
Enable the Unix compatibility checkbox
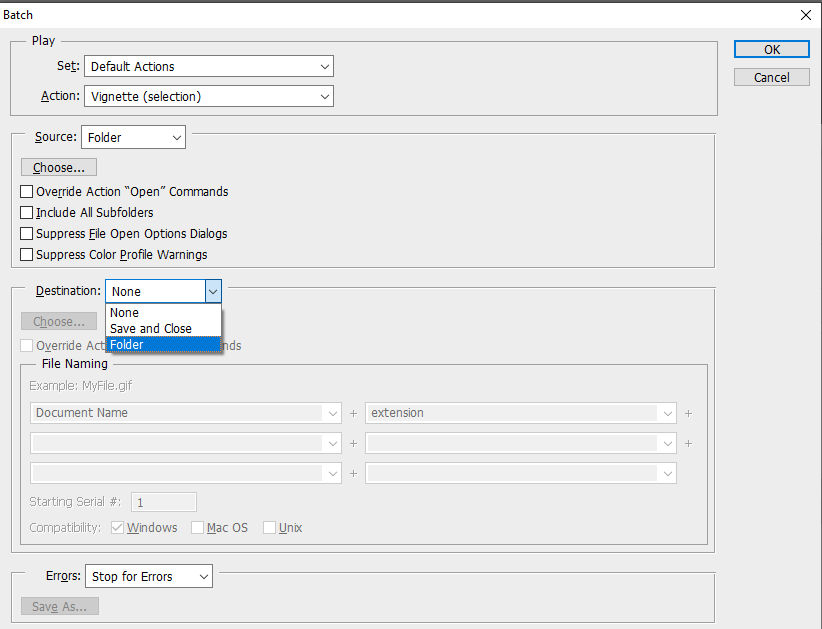(269, 528)
